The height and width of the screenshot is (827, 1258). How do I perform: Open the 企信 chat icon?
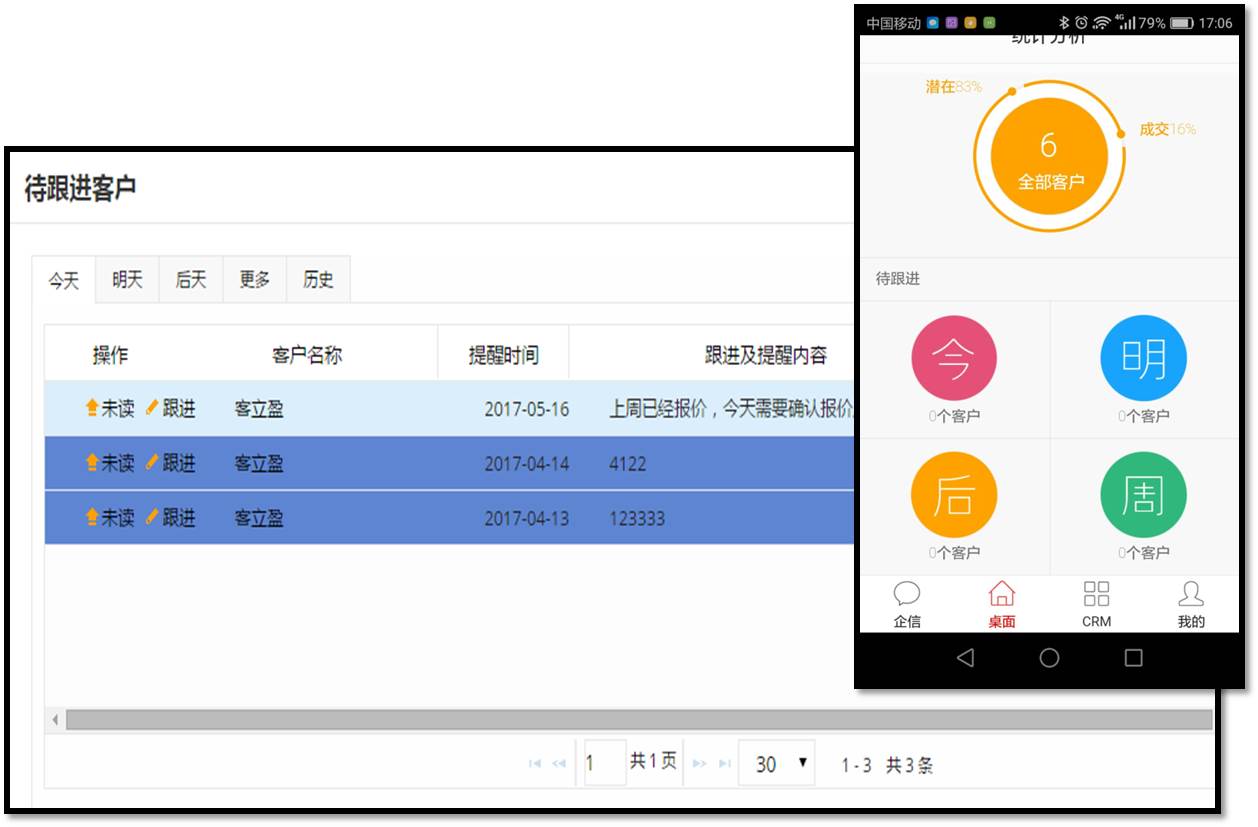906,596
